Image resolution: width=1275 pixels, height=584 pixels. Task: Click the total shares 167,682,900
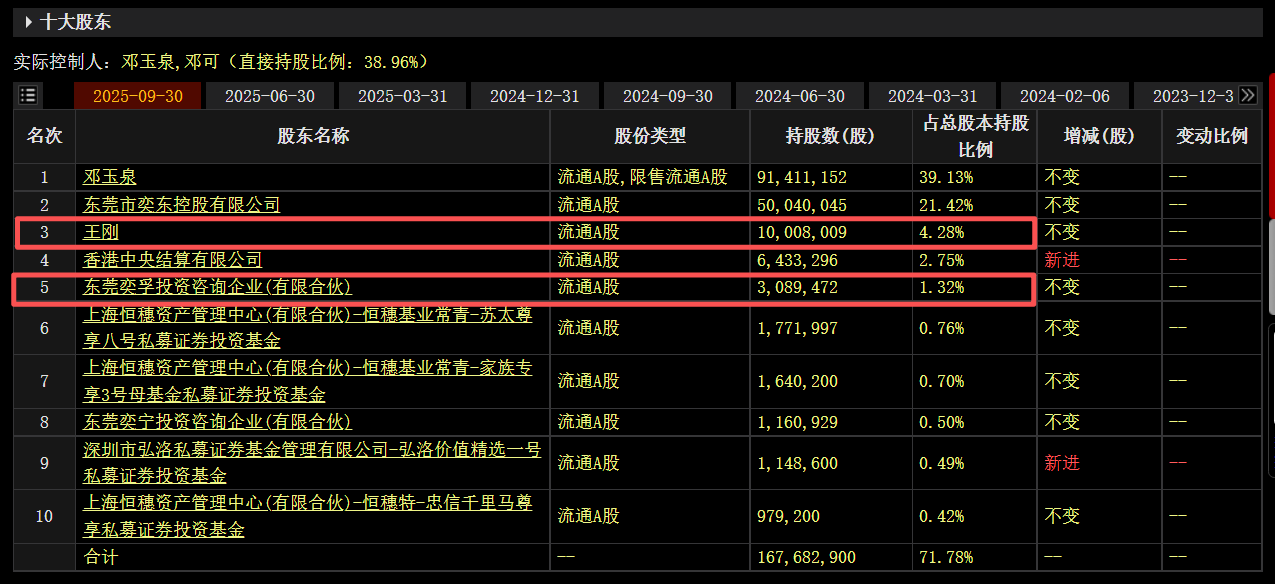click(806, 557)
